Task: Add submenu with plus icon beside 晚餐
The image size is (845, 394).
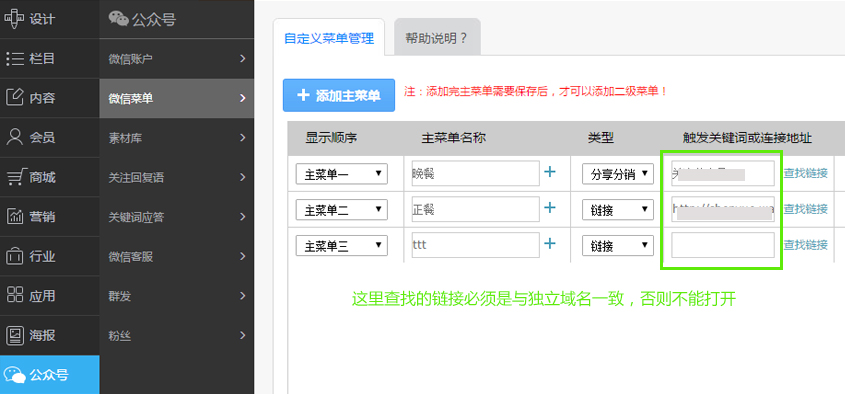Action: pyautogui.click(x=550, y=172)
